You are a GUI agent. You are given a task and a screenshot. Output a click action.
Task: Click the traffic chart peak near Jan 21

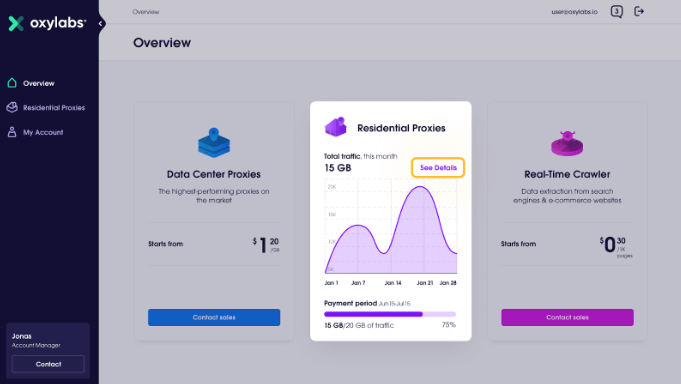420,187
